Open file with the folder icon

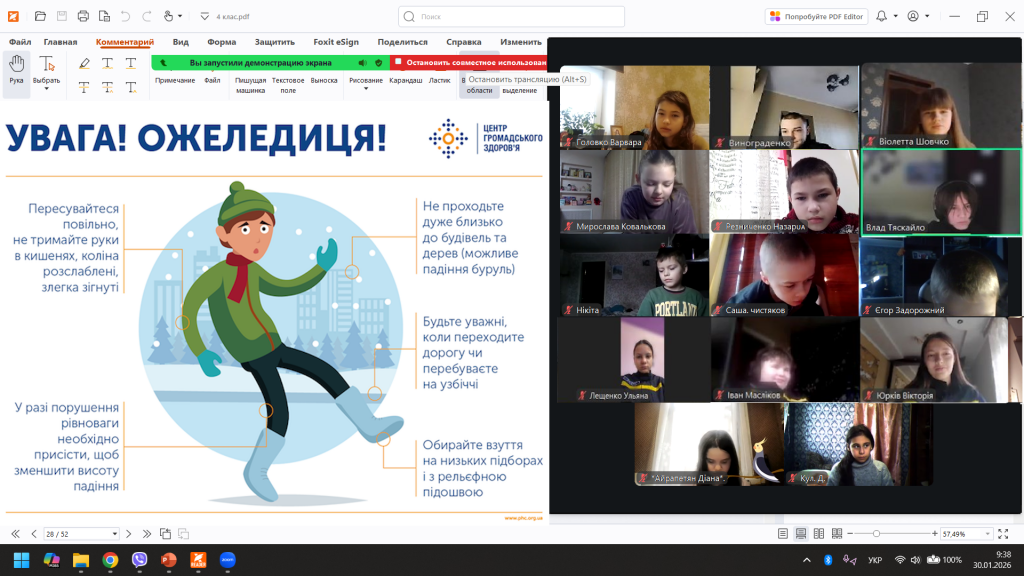click(x=40, y=16)
